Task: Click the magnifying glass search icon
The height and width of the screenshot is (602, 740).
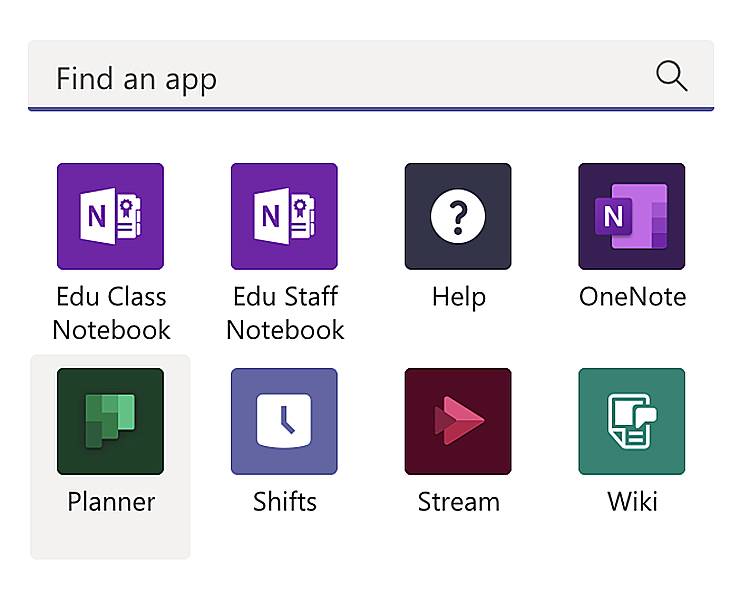Action: click(672, 75)
